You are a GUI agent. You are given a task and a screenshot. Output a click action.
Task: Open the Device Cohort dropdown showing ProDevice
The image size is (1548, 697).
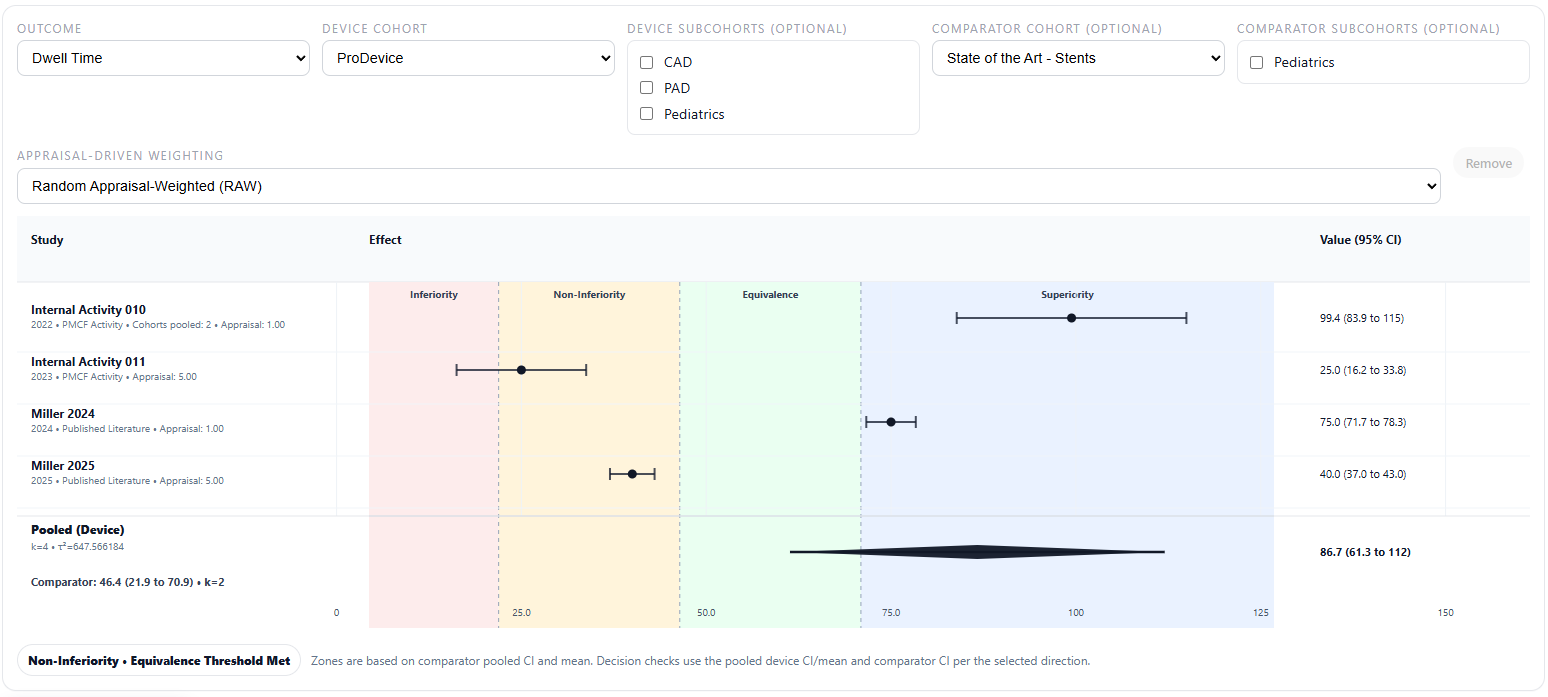(468, 58)
